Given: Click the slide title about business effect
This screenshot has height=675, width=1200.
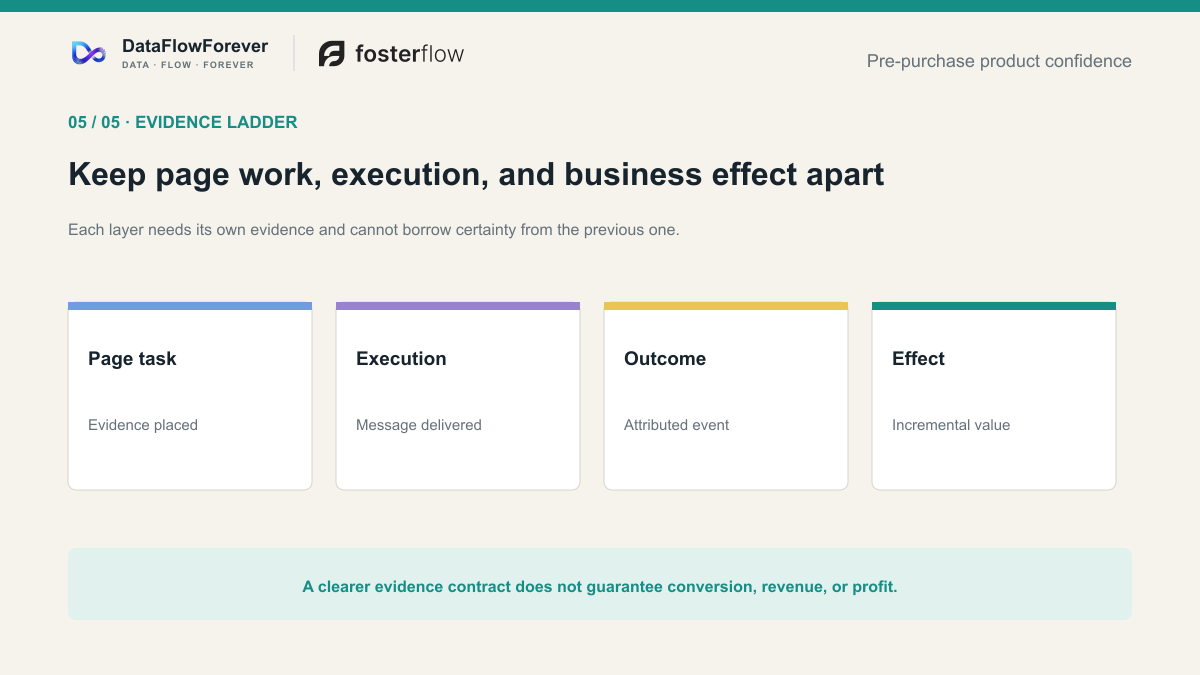Looking at the screenshot, I should [x=476, y=174].
